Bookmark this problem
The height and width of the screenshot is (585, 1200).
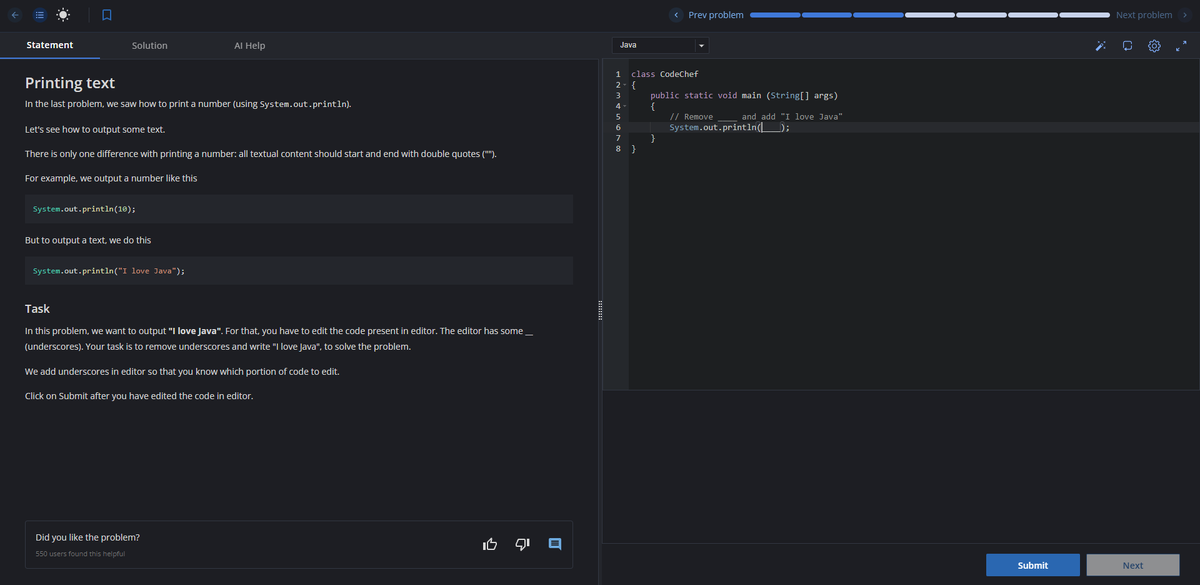tap(105, 15)
